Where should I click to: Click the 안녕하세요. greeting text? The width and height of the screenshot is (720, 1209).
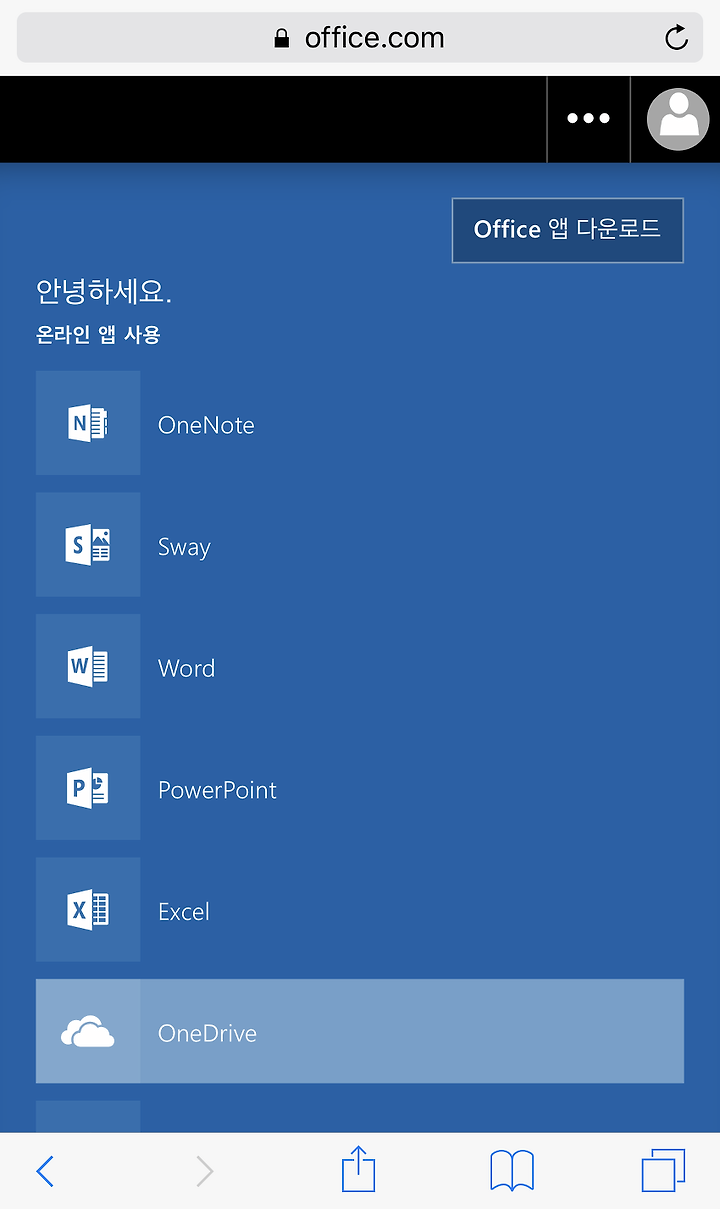104,292
